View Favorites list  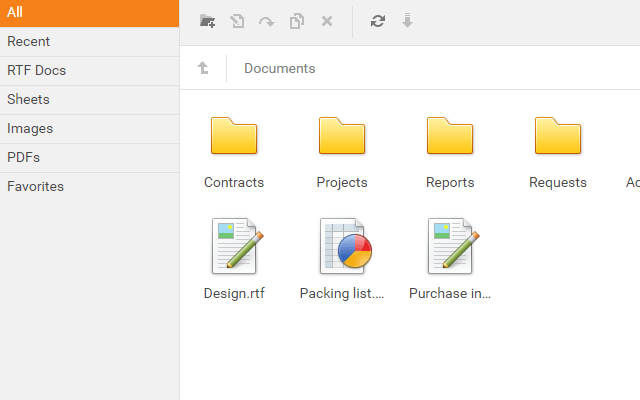90,187
